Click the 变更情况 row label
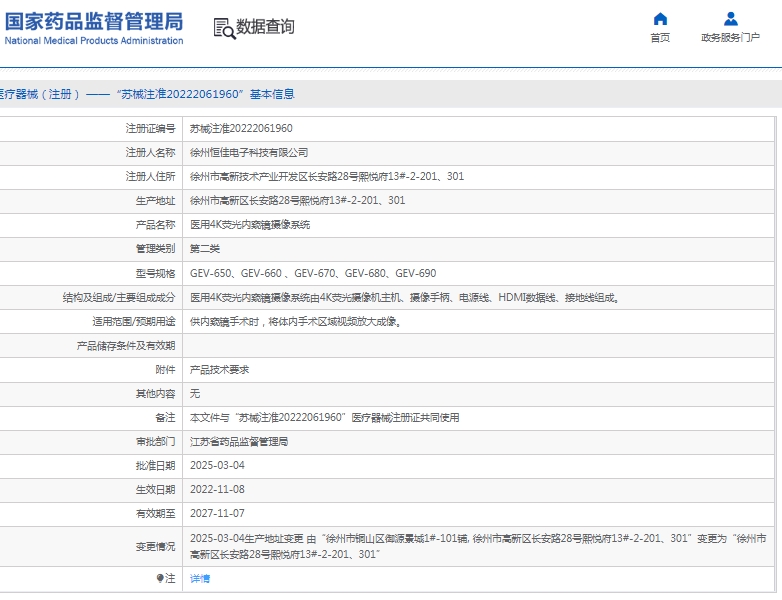This screenshot has width=782, height=600. [x=155, y=547]
